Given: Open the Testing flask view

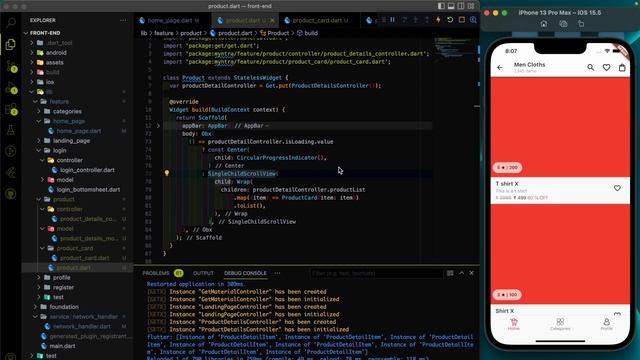Looking at the screenshot, I should [11, 130].
